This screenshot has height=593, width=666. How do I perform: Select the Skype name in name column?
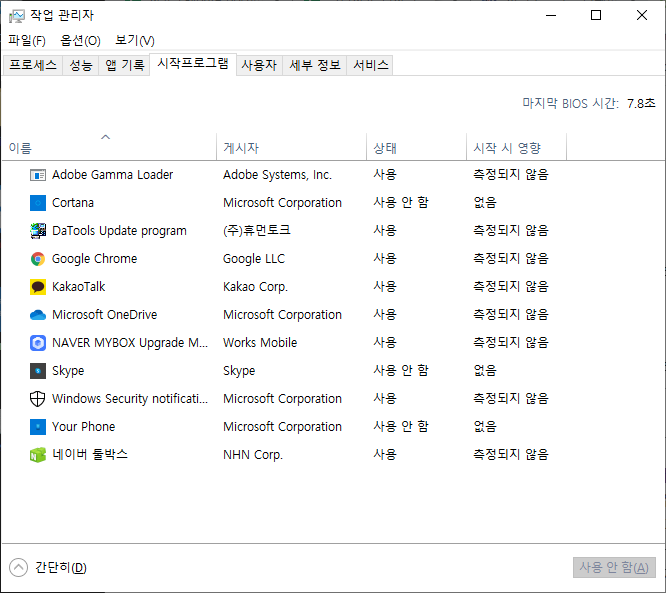click(x=68, y=371)
